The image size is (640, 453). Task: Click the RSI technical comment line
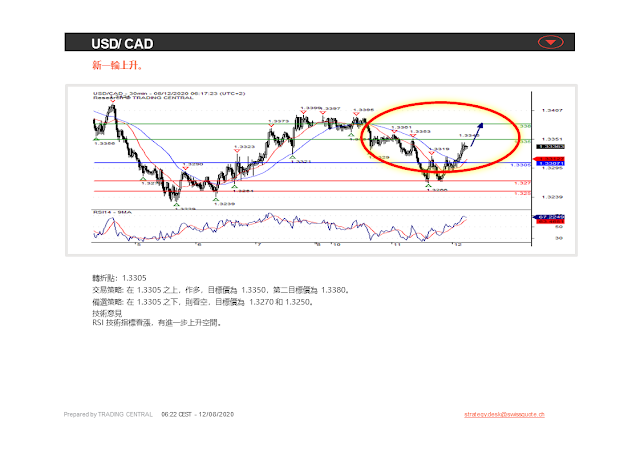tap(158, 323)
